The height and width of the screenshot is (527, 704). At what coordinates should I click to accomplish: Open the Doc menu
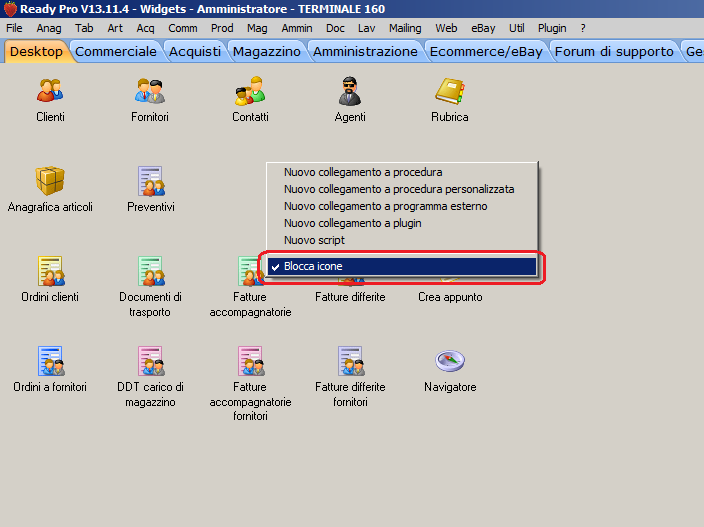(335, 28)
